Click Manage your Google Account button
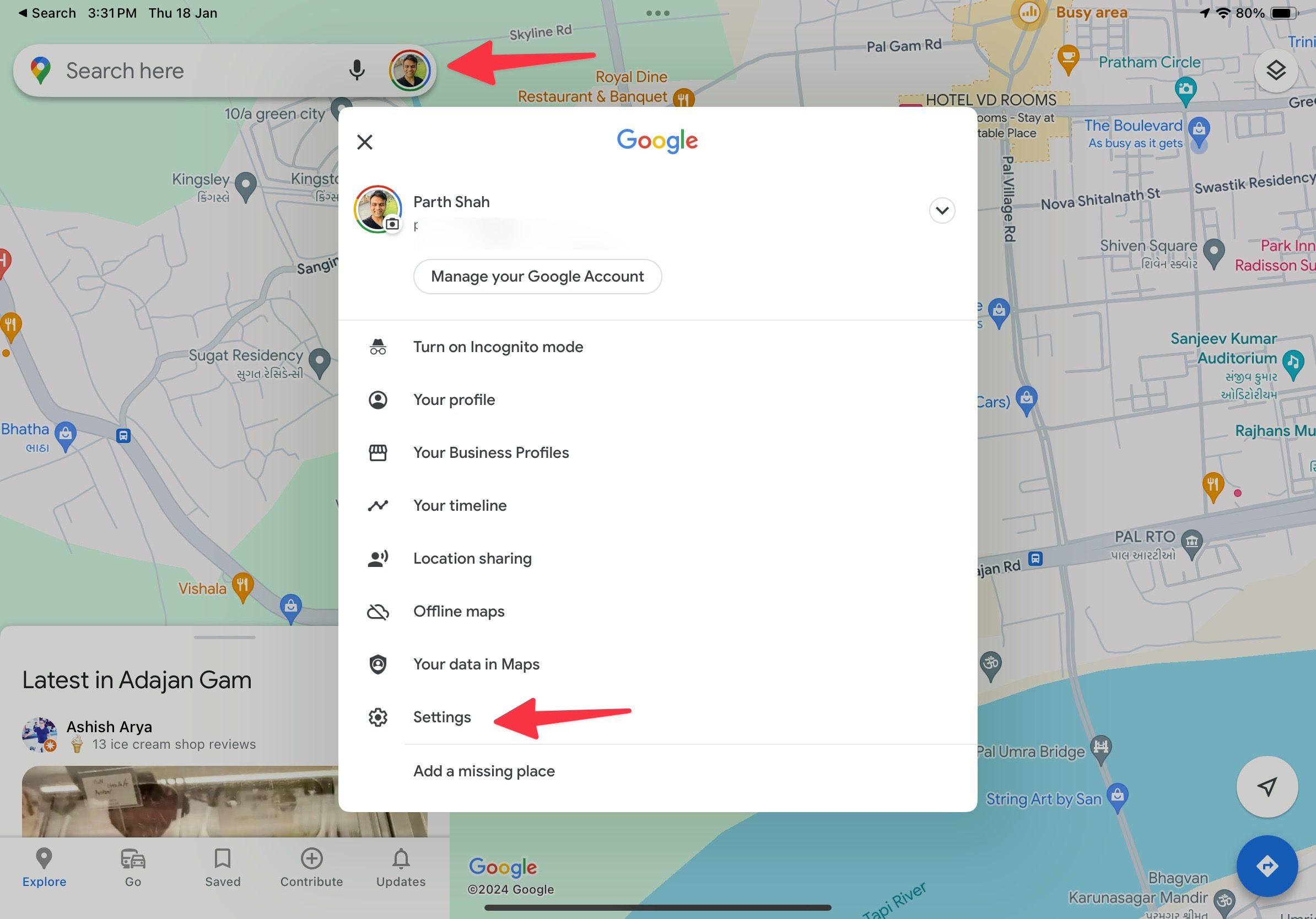The width and height of the screenshot is (1316, 919). pyautogui.click(x=537, y=276)
